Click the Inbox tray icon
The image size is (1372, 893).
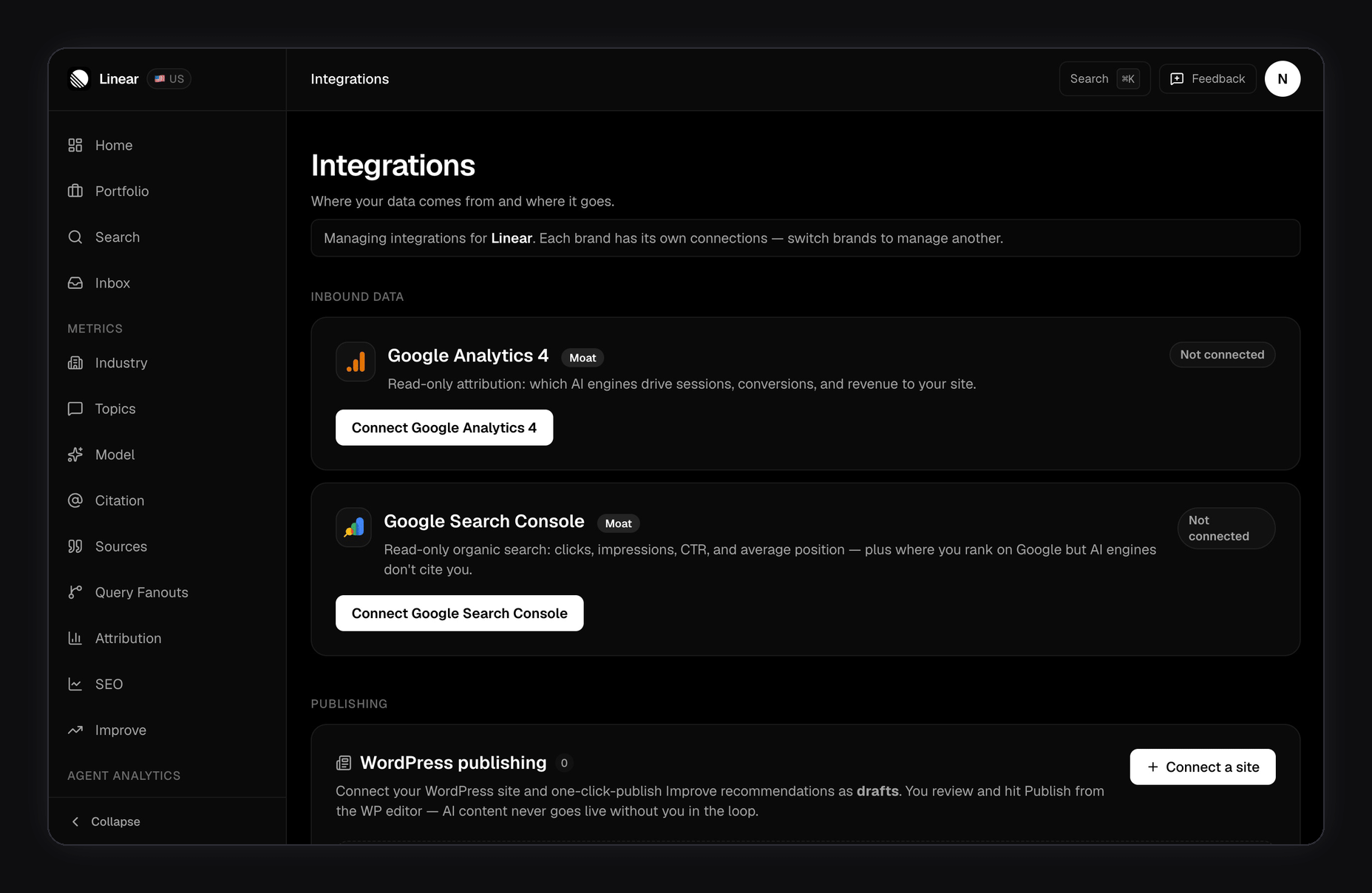coord(75,283)
